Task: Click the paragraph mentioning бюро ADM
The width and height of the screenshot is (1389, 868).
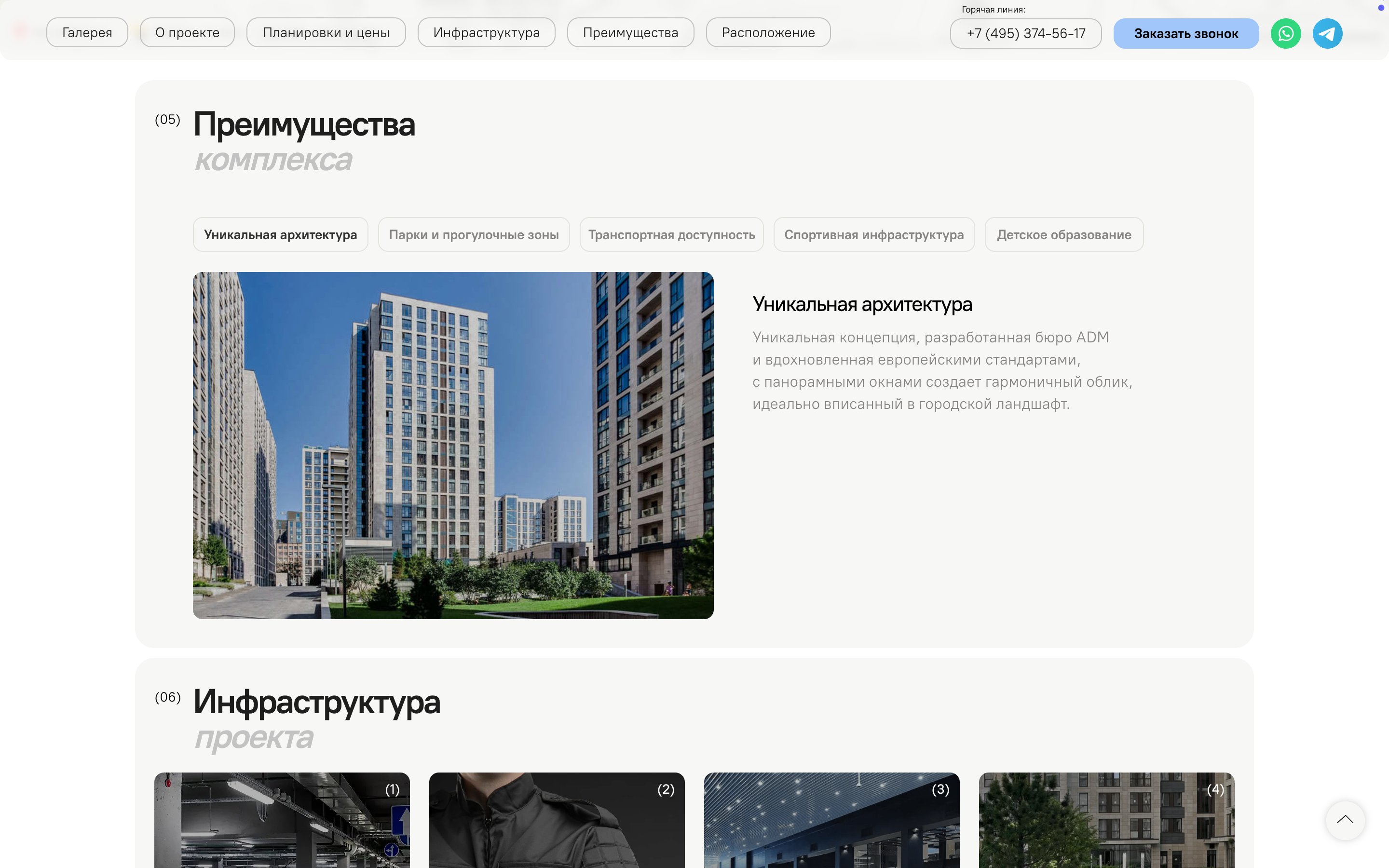Action: pyautogui.click(x=942, y=370)
